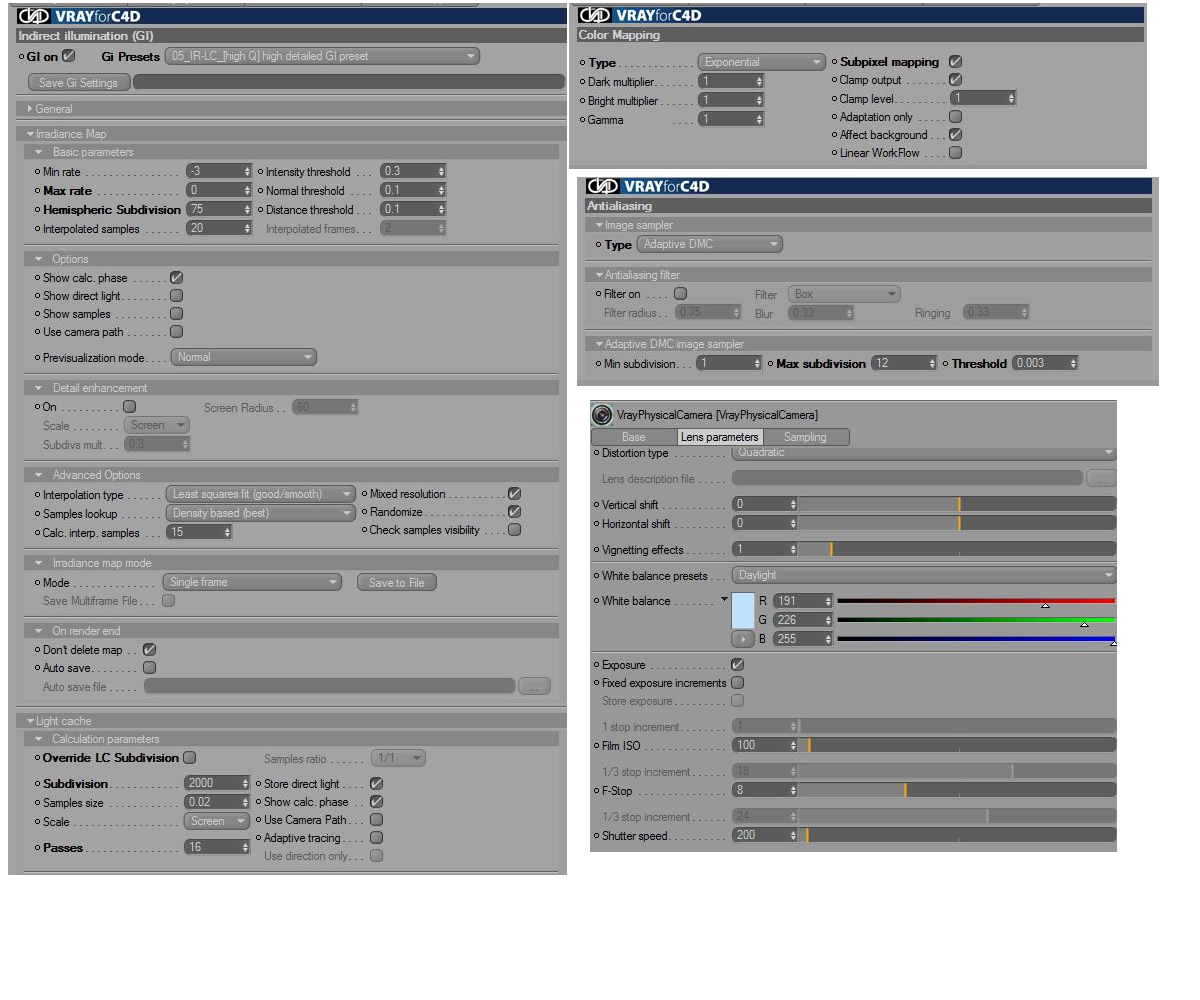1200x1000 pixels.
Task: Adjust the Film ISO slider
Action: point(957,745)
